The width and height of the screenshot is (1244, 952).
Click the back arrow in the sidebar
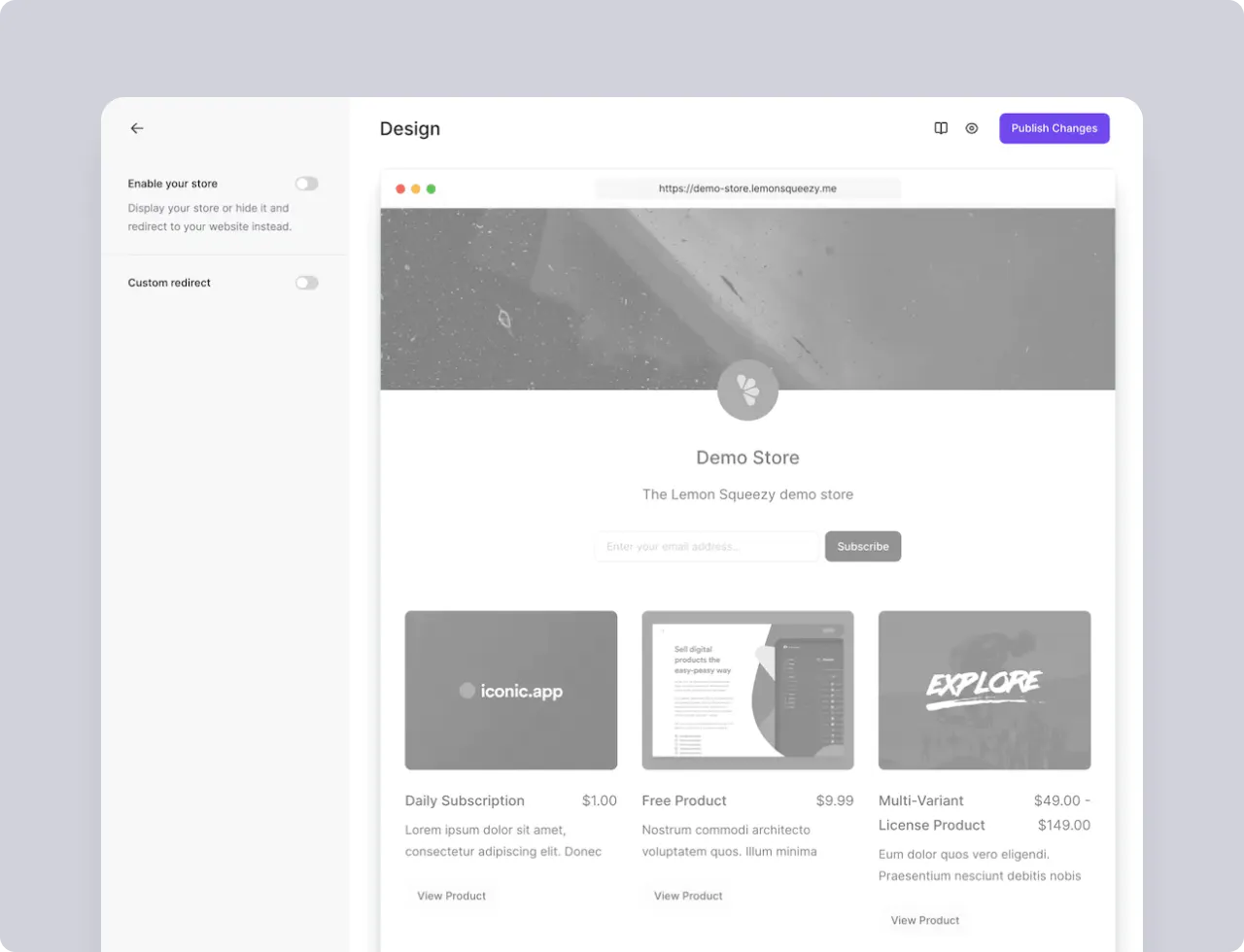pos(136,127)
